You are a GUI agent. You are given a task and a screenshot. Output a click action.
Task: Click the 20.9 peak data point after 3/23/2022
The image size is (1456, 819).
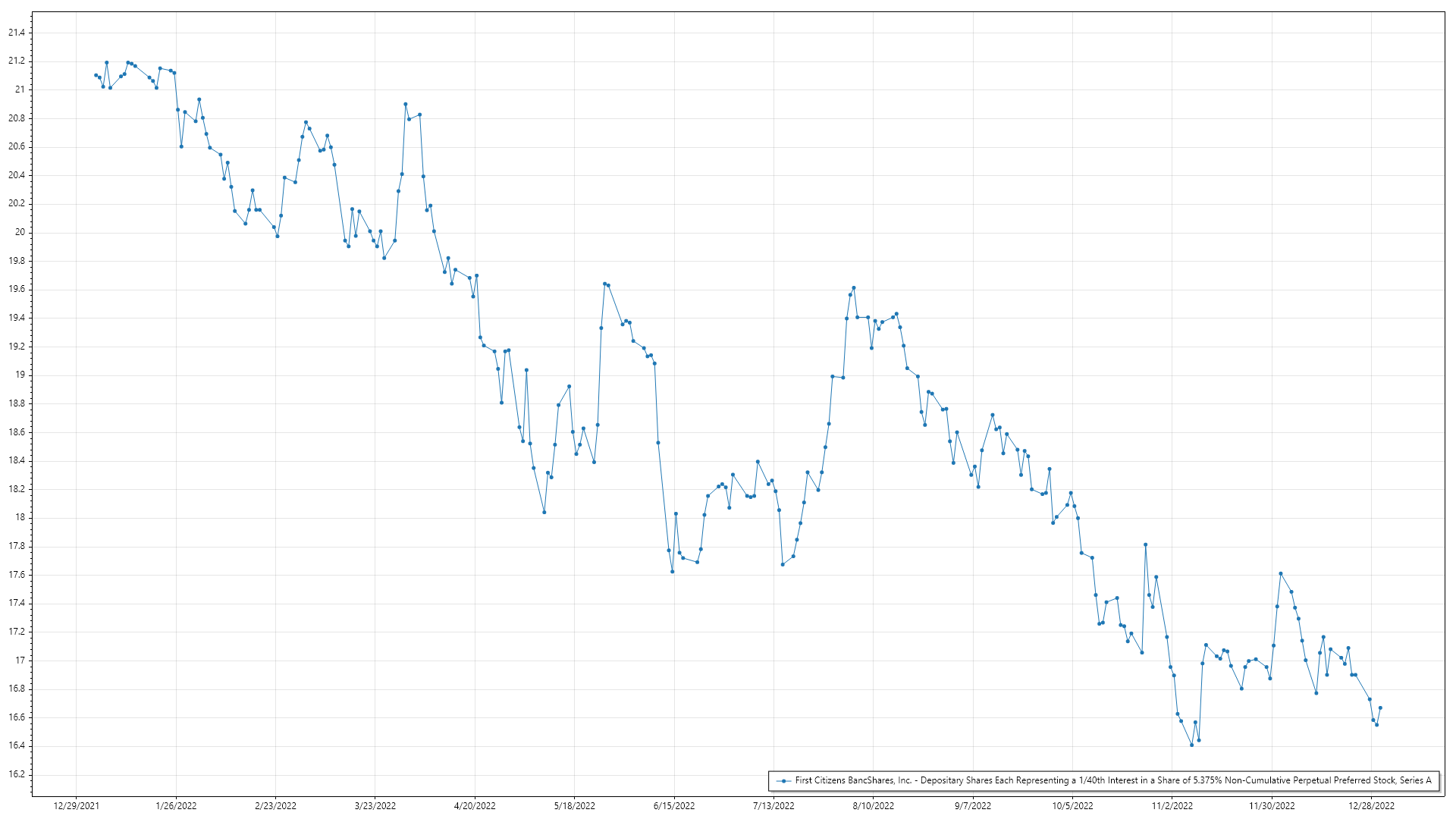click(405, 104)
